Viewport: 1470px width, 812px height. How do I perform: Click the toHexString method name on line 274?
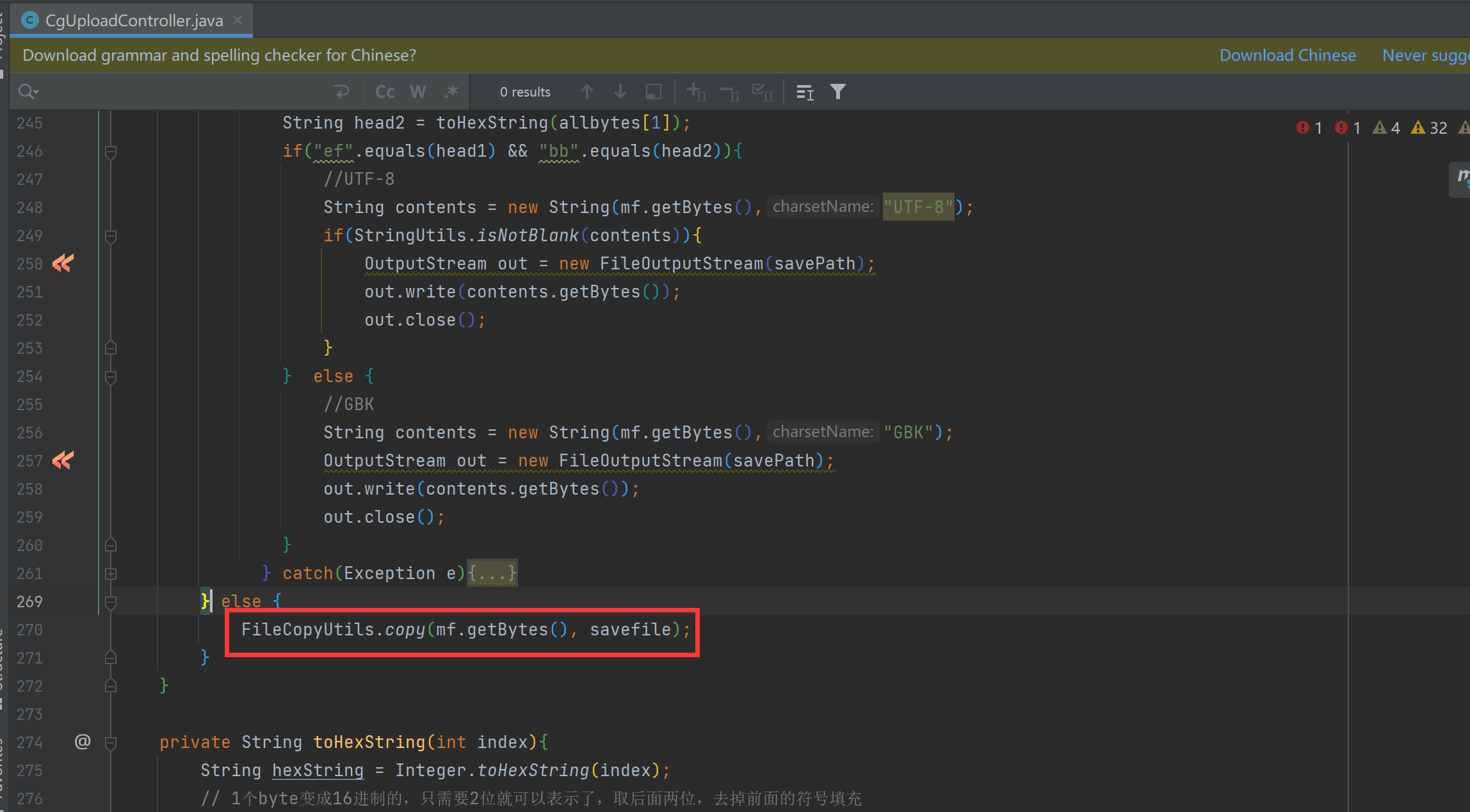(369, 742)
